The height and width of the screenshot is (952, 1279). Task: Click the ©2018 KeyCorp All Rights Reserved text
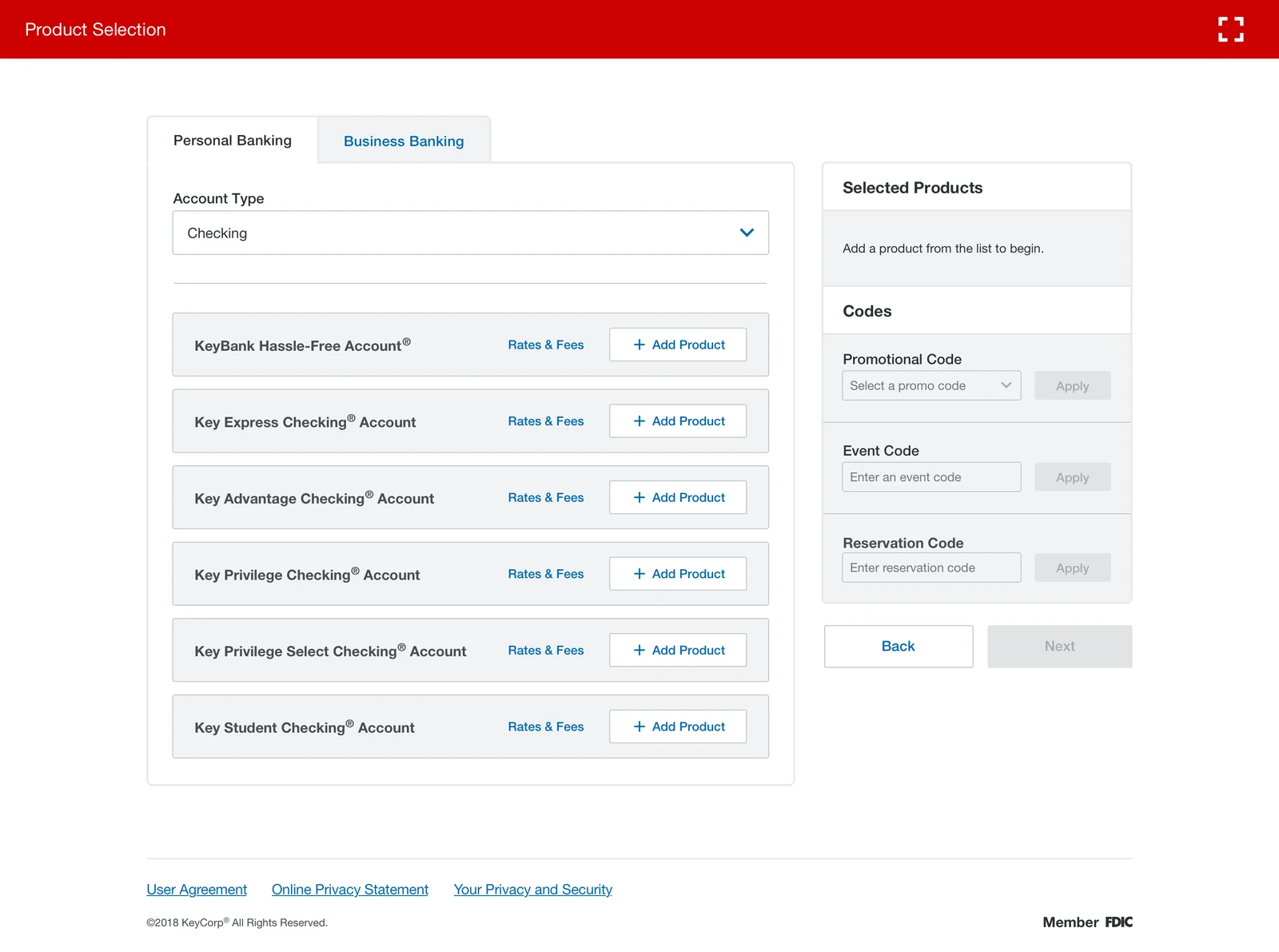pos(237,922)
